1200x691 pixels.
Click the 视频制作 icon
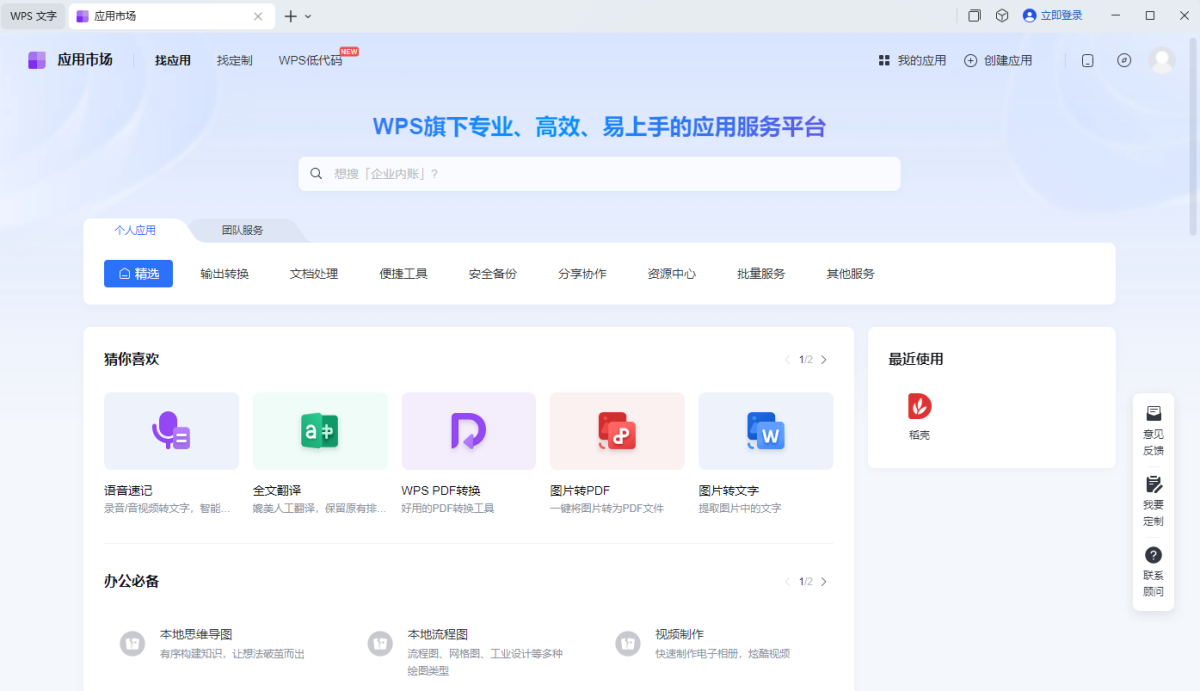click(x=627, y=643)
